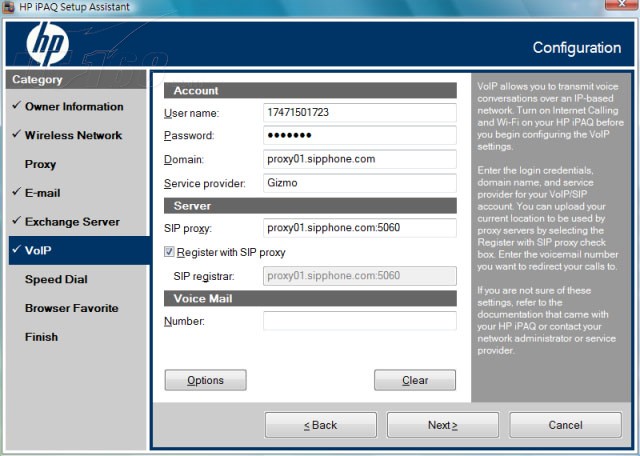Open Exchange Server category
This screenshot has height=456, width=640.
[x=71, y=222]
